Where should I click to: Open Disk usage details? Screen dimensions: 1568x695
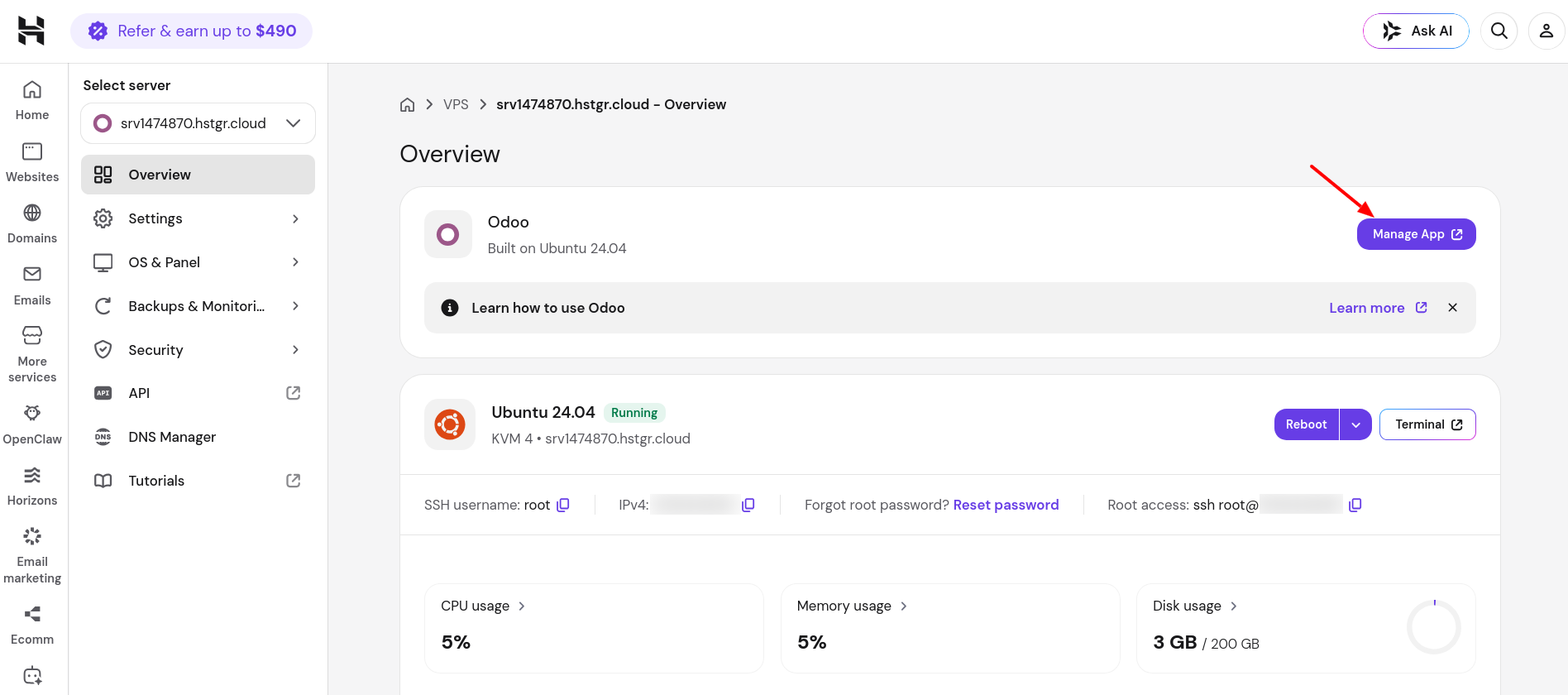(x=1195, y=606)
